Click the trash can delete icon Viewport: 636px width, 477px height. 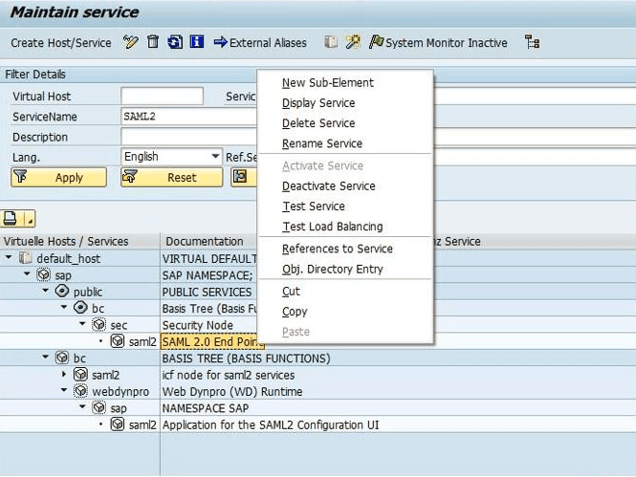coord(153,42)
